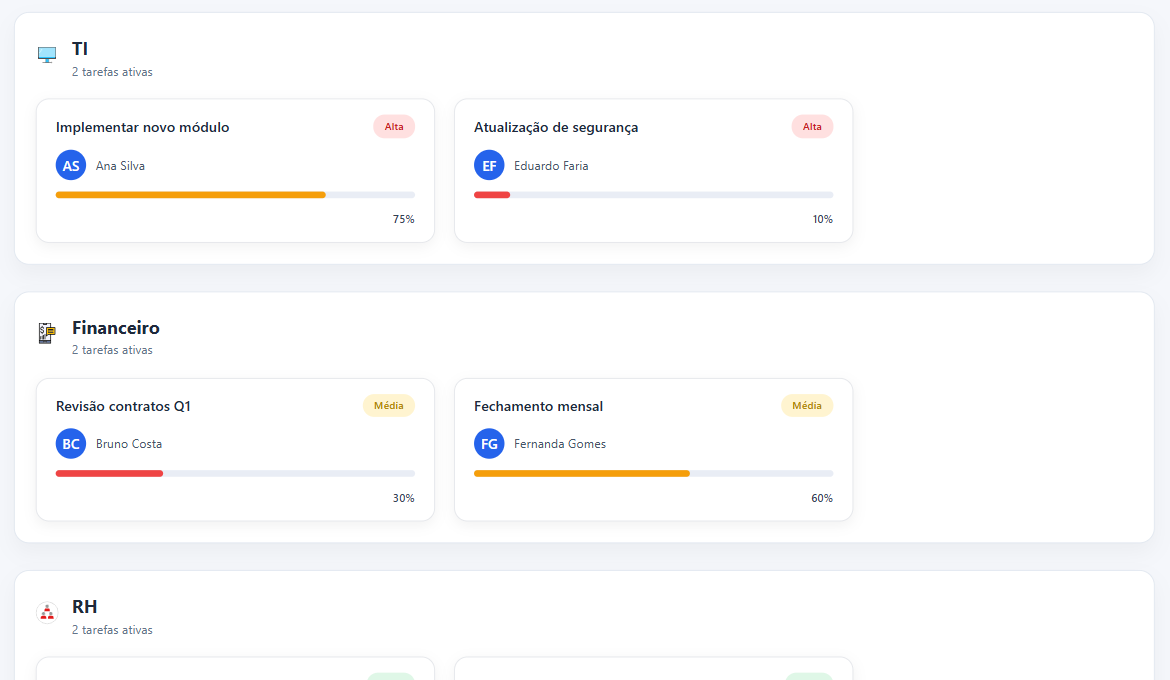Click the Financeiro department icon
Image resolution: width=1170 pixels, height=680 pixels.
pos(47,333)
